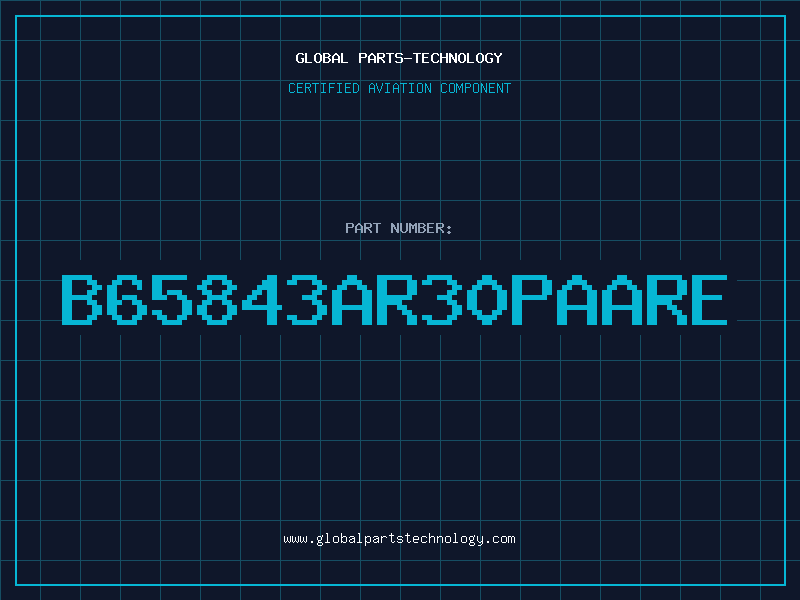This screenshot has width=800, height=600.
Task: Click the part number B65843AR30PAARE
Action: click(394, 300)
